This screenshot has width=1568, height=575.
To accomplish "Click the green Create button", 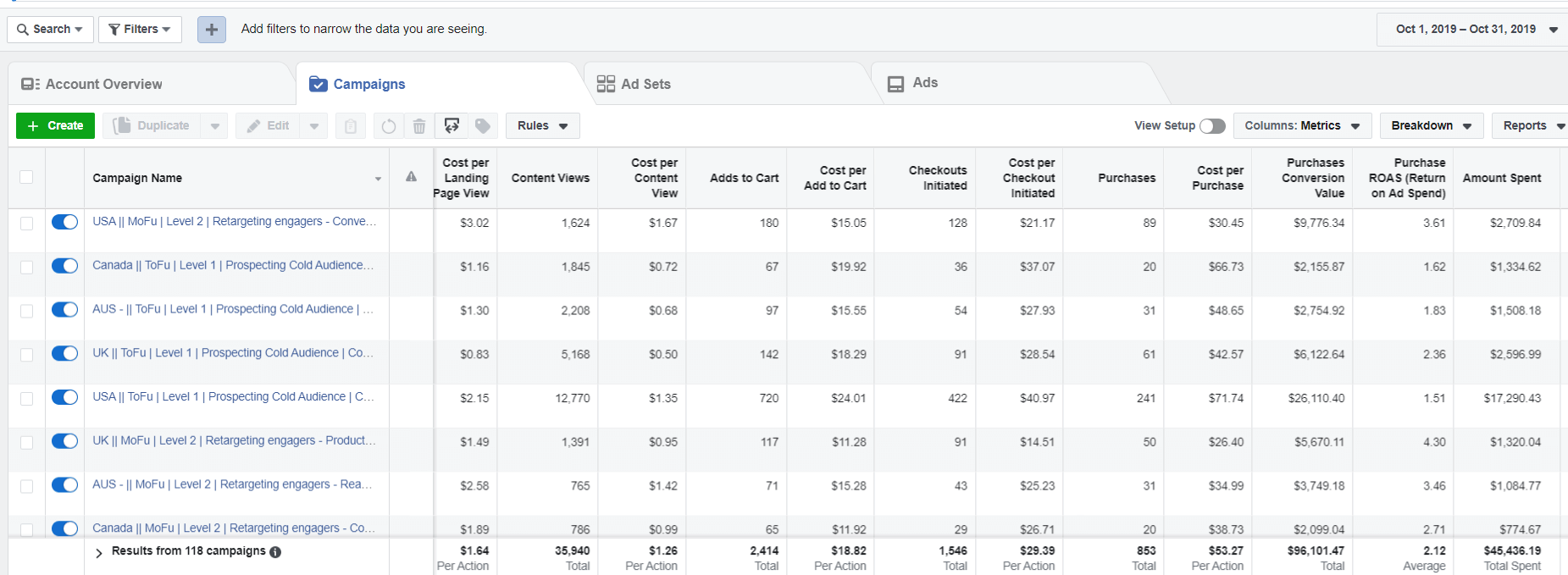I will point(55,125).
